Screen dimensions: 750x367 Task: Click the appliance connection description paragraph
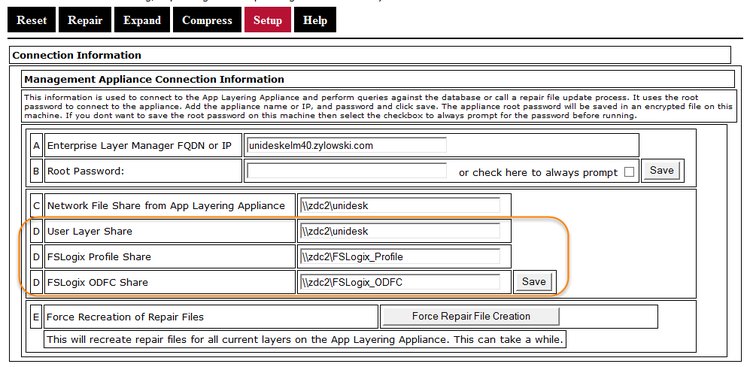point(378,106)
